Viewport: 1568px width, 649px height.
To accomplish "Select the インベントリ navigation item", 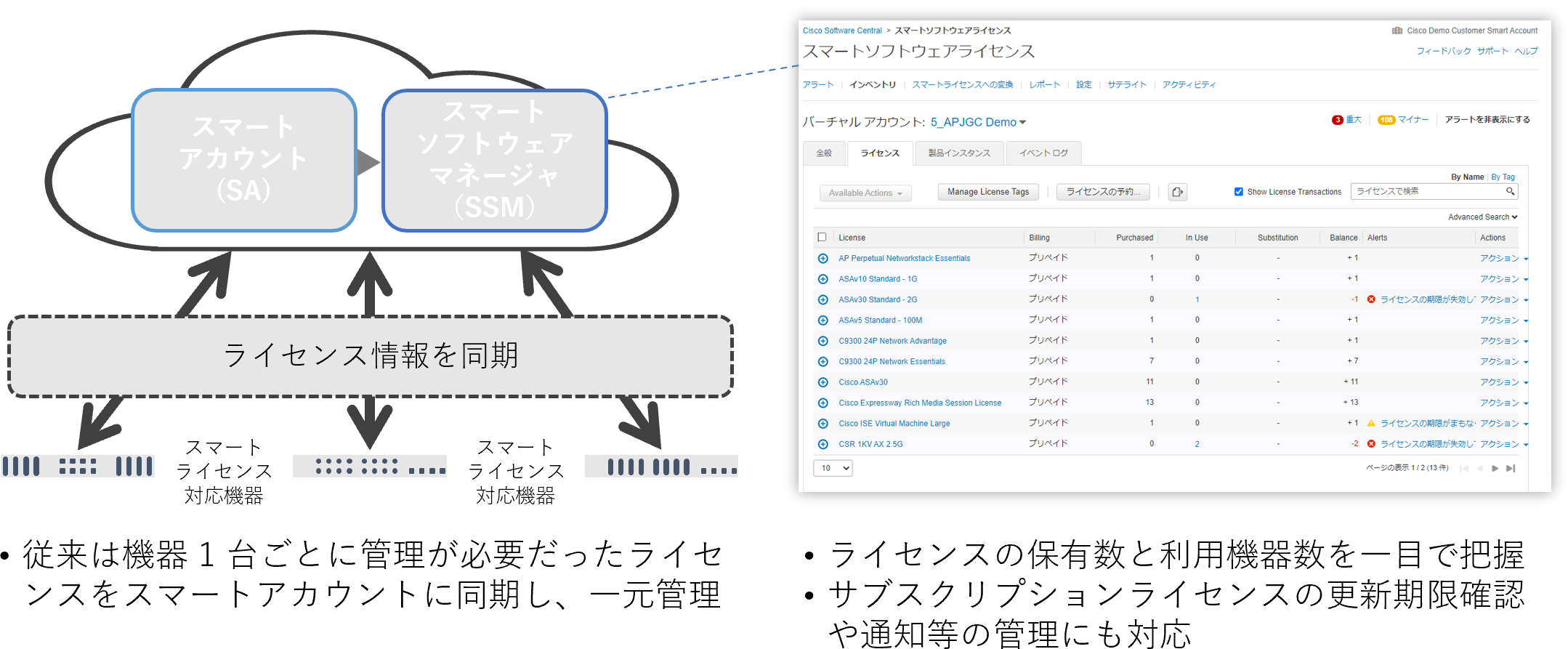I will point(873,85).
